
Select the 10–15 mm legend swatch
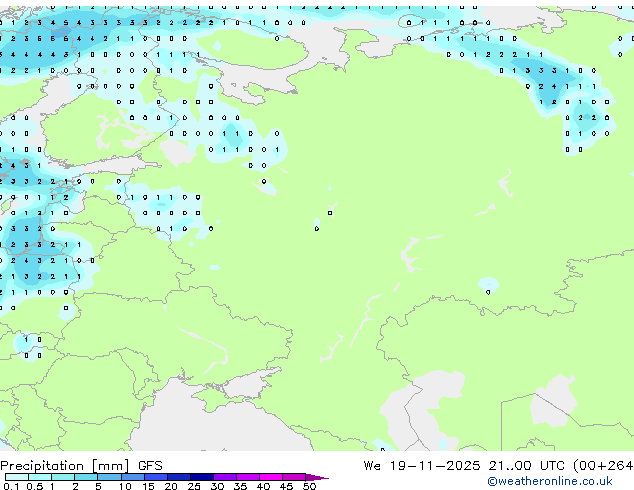click(133, 477)
